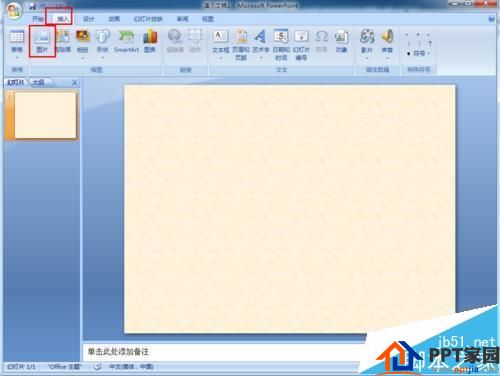This screenshot has height=376, width=500.
Task: Open the Review (审阅) ribbon tab
Action: coord(182,19)
